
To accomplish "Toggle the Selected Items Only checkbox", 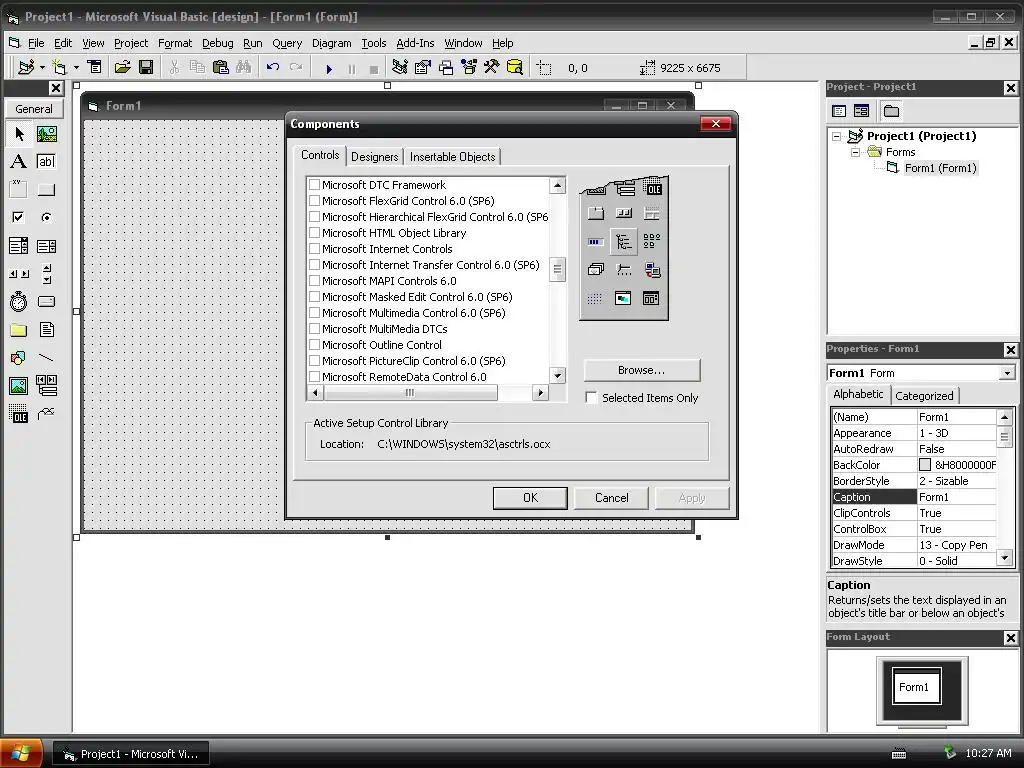I will pos(591,398).
